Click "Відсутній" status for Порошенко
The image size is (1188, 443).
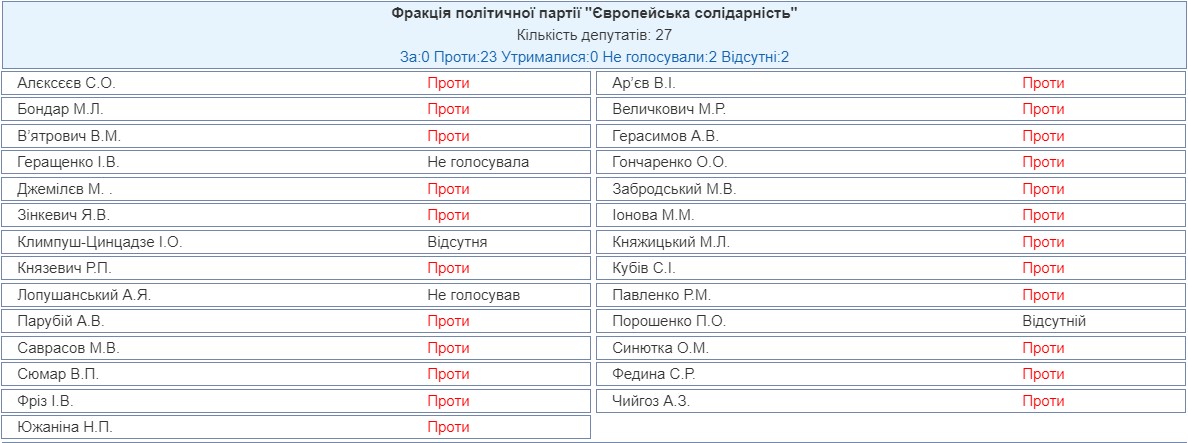[1054, 321]
